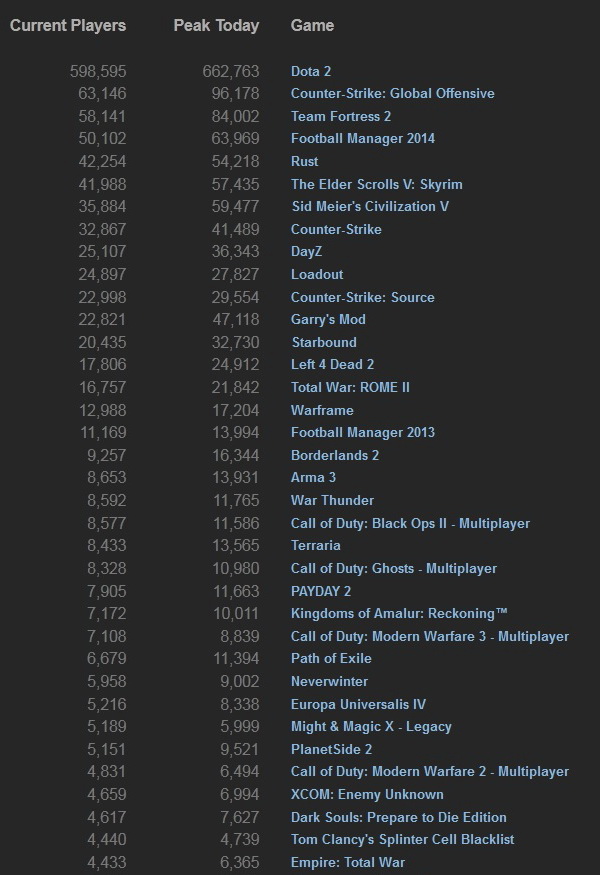Viewport: 600px width, 875px height.
Task: Select Empire: Total War link
Action: [x=347, y=862]
